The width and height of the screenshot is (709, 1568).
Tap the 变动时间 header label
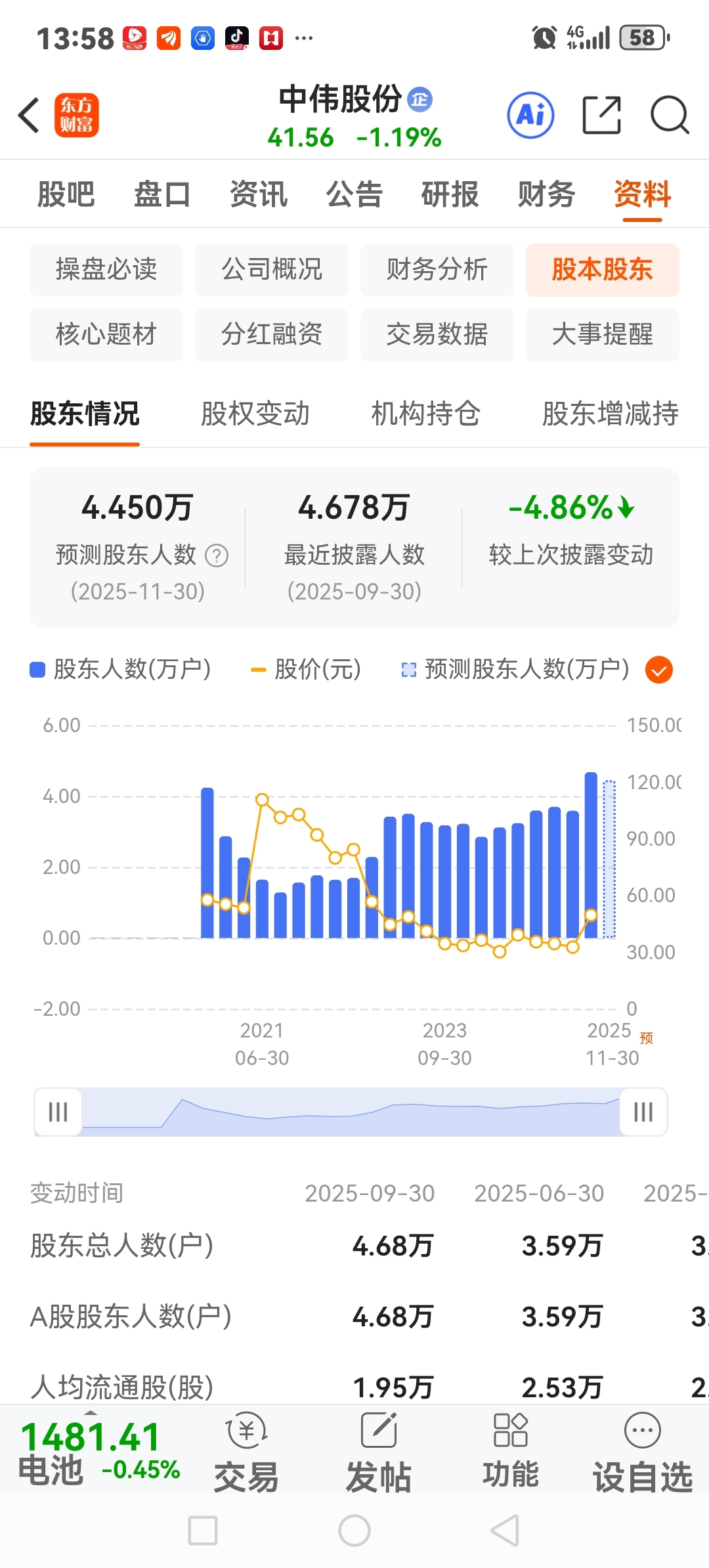(x=77, y=1193)
